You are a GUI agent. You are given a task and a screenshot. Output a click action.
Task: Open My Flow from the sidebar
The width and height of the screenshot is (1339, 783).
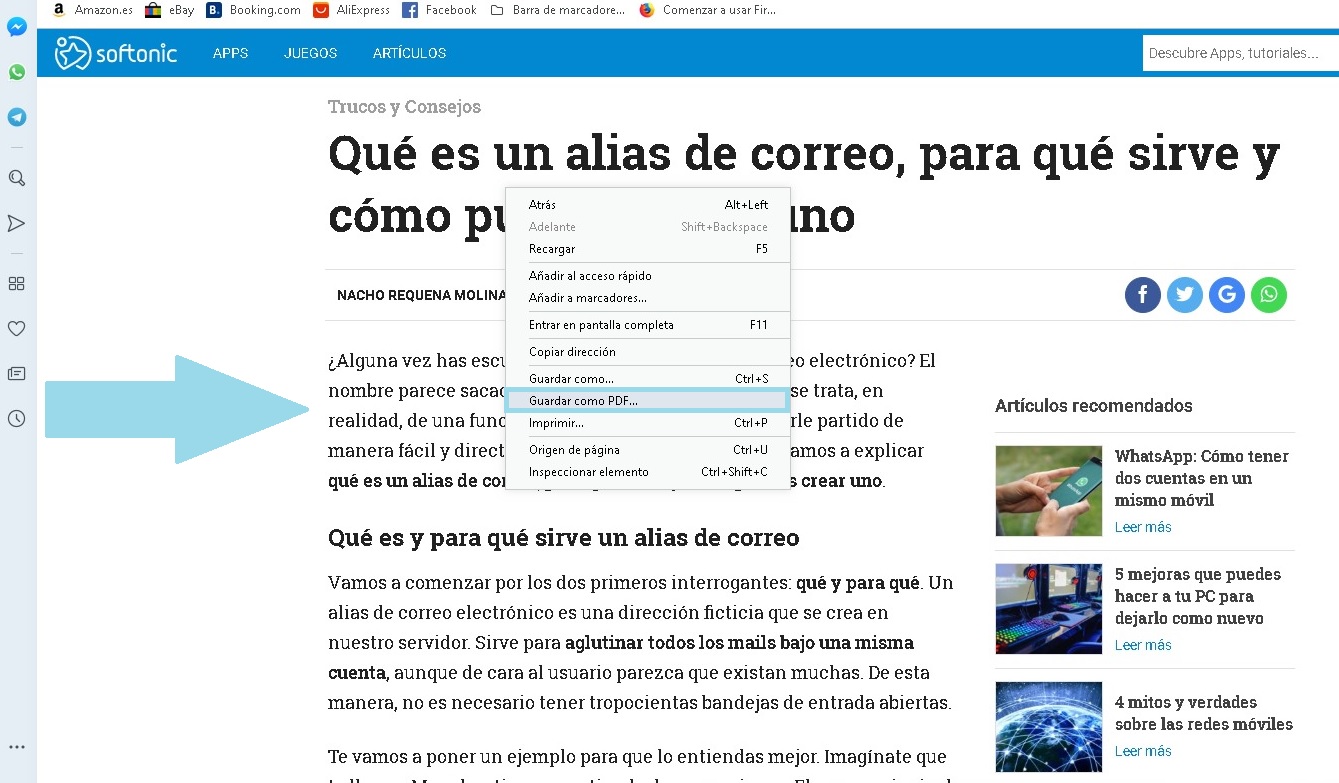[16, 223]
